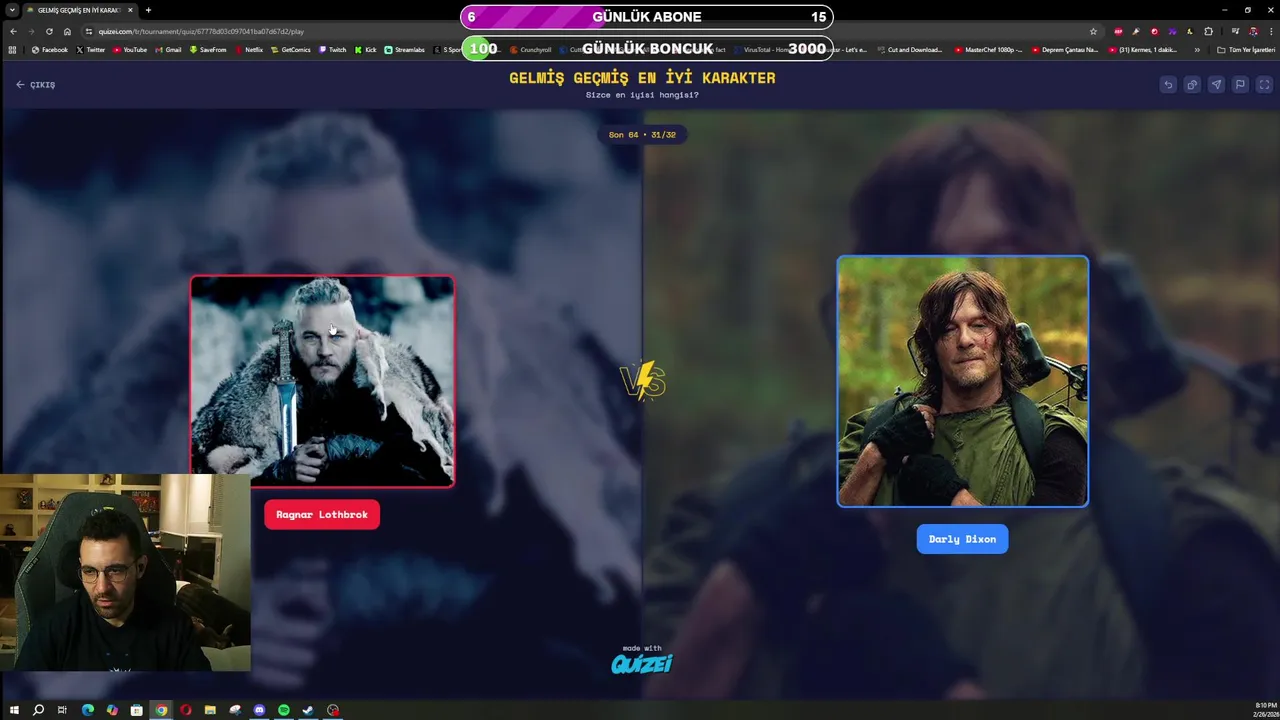
Task: Launch Microsoft Edge from taskbar
Action: (x=88, y=710)
